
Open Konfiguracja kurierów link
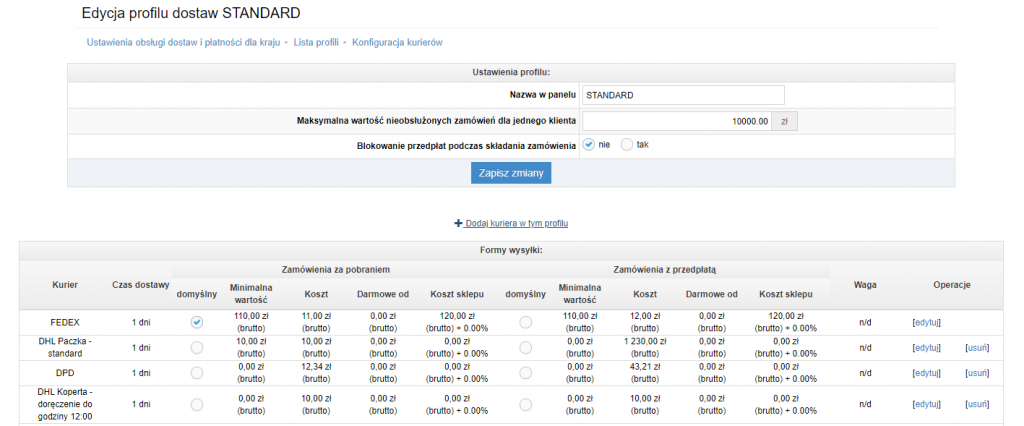397,43
